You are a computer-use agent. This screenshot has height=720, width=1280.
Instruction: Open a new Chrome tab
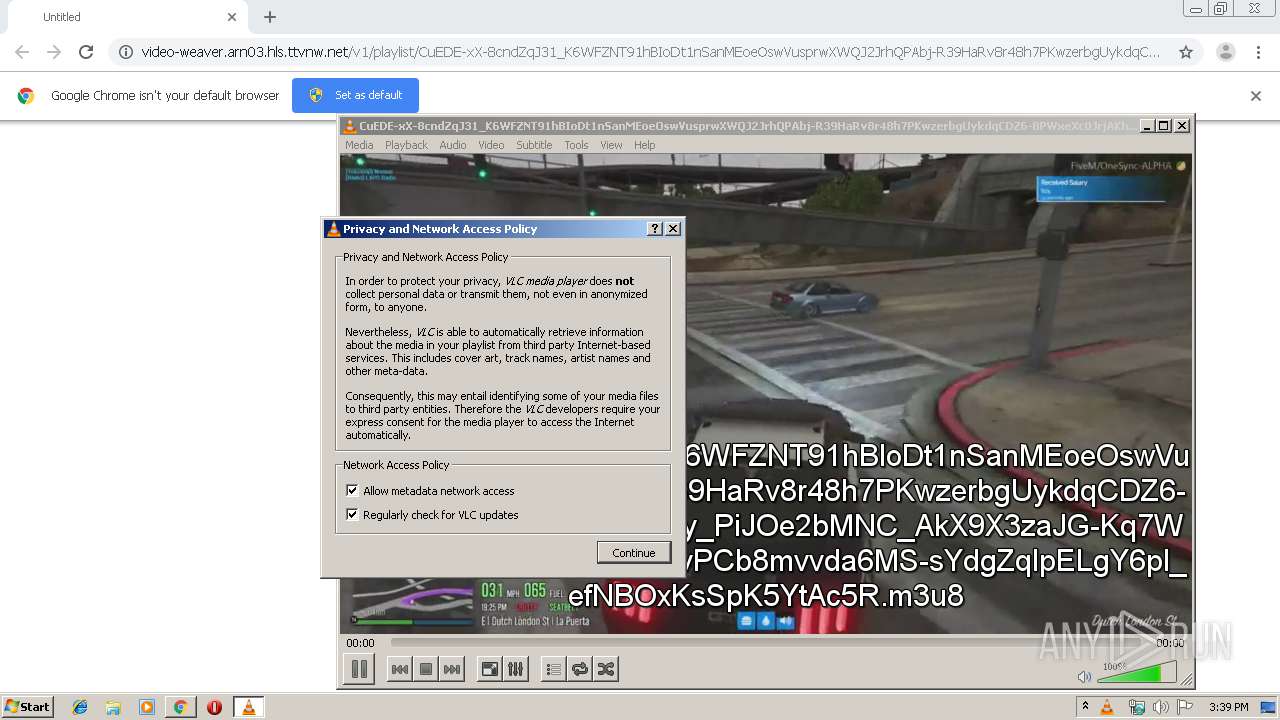270,17
